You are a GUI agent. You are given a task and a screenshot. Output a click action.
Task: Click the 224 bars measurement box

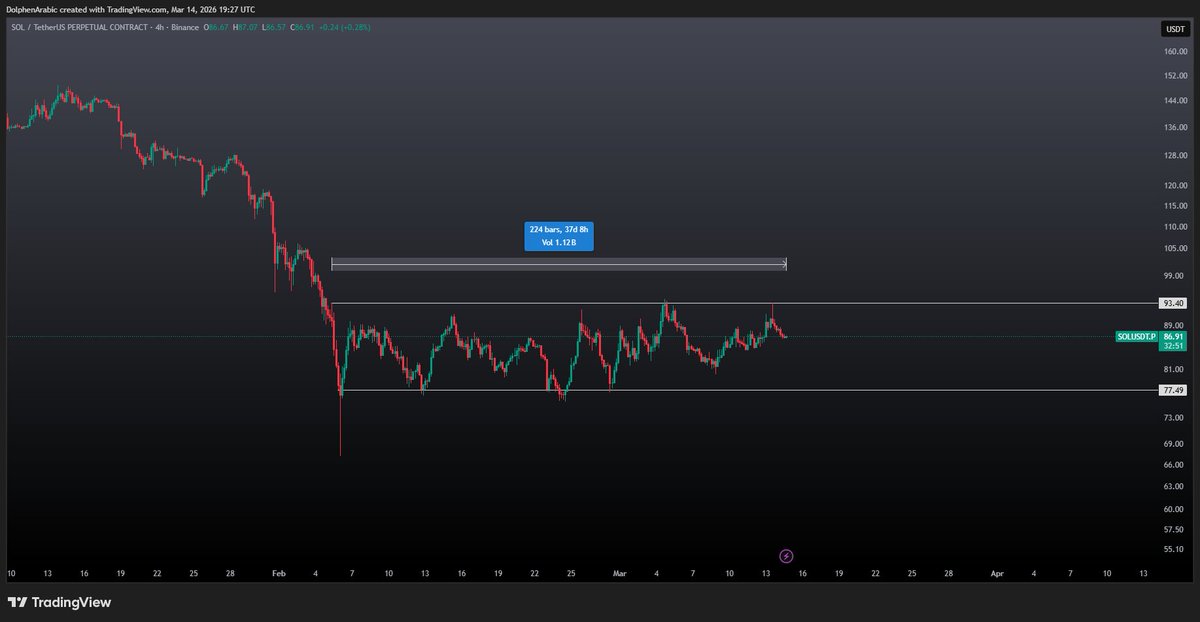click(x=559, y=236)
